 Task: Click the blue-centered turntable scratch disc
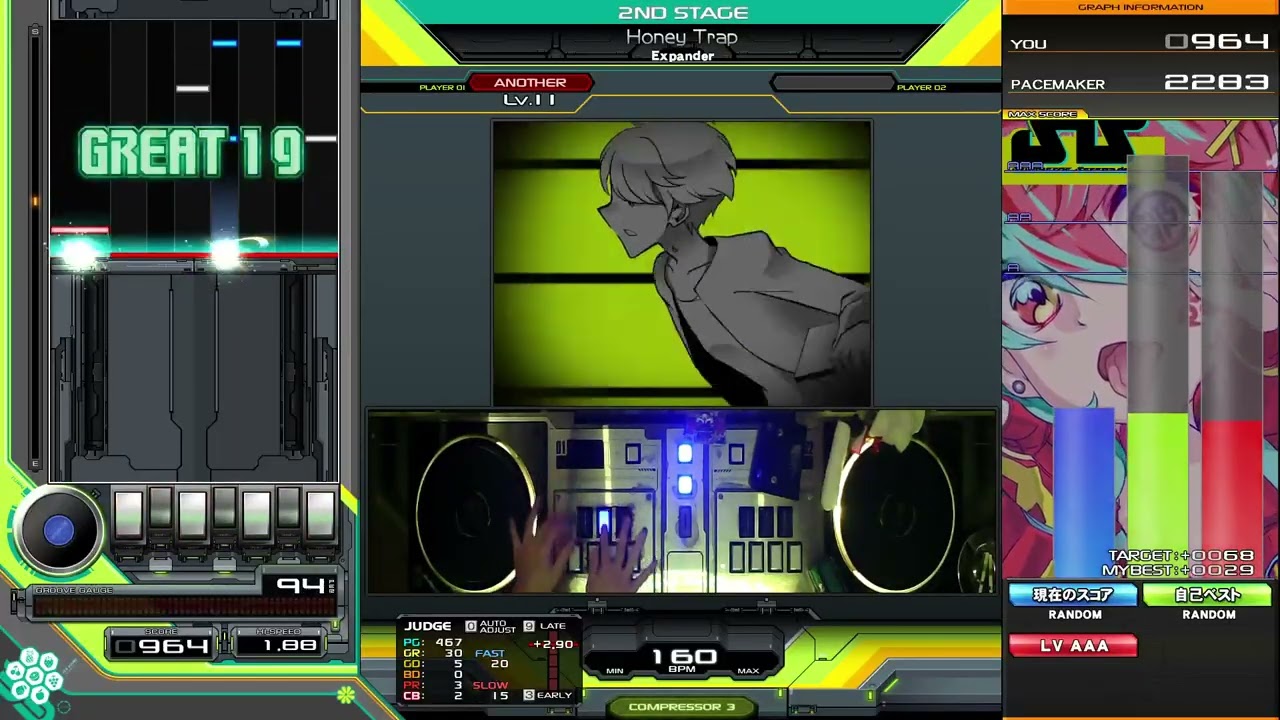pyautogui.click(x=58, y=530)
